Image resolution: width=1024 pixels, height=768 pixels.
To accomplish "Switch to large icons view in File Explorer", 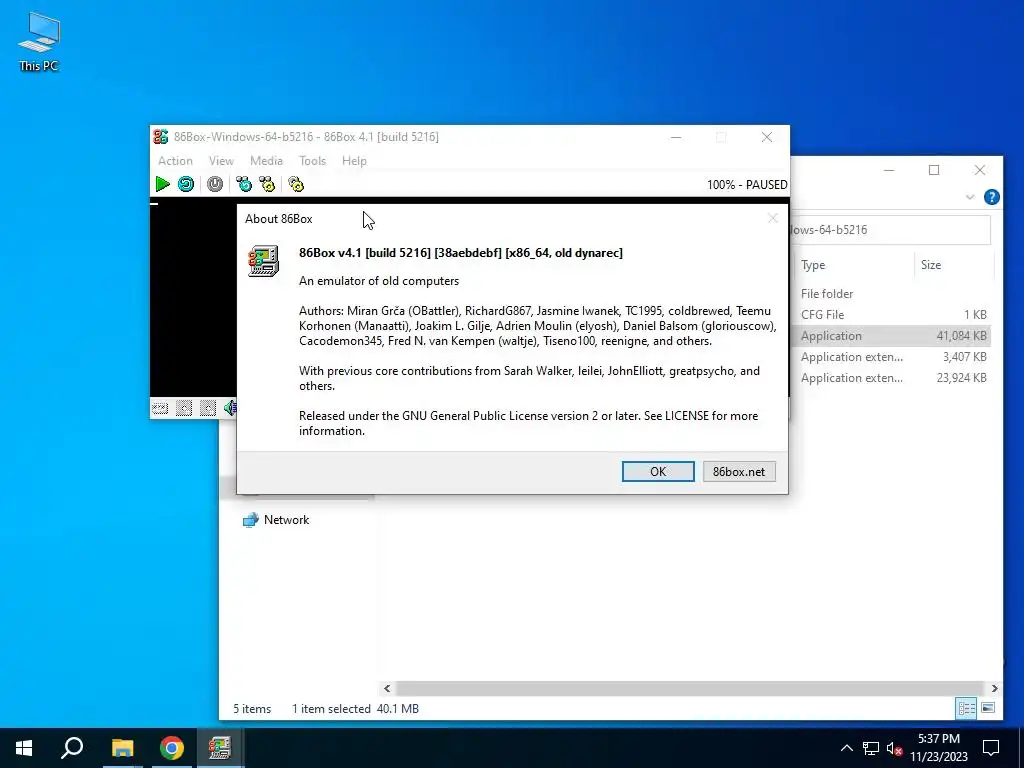I will [x=988, y=709].
